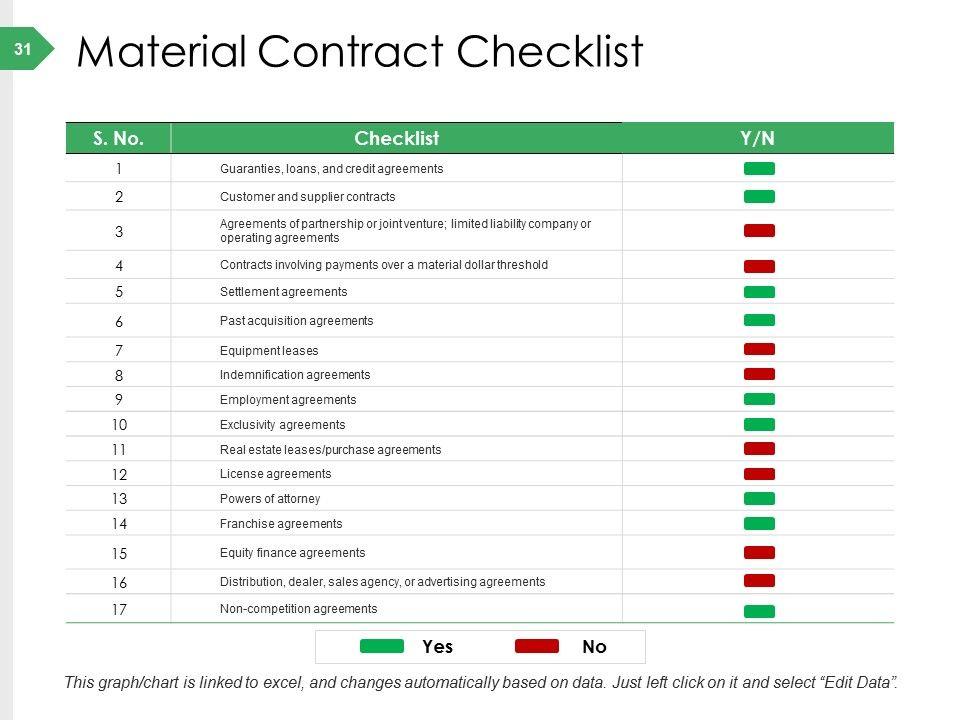This screenshot has height=720, width=960.
Task: Click red indicator for partnership agreements row
Action: [759, 231]
